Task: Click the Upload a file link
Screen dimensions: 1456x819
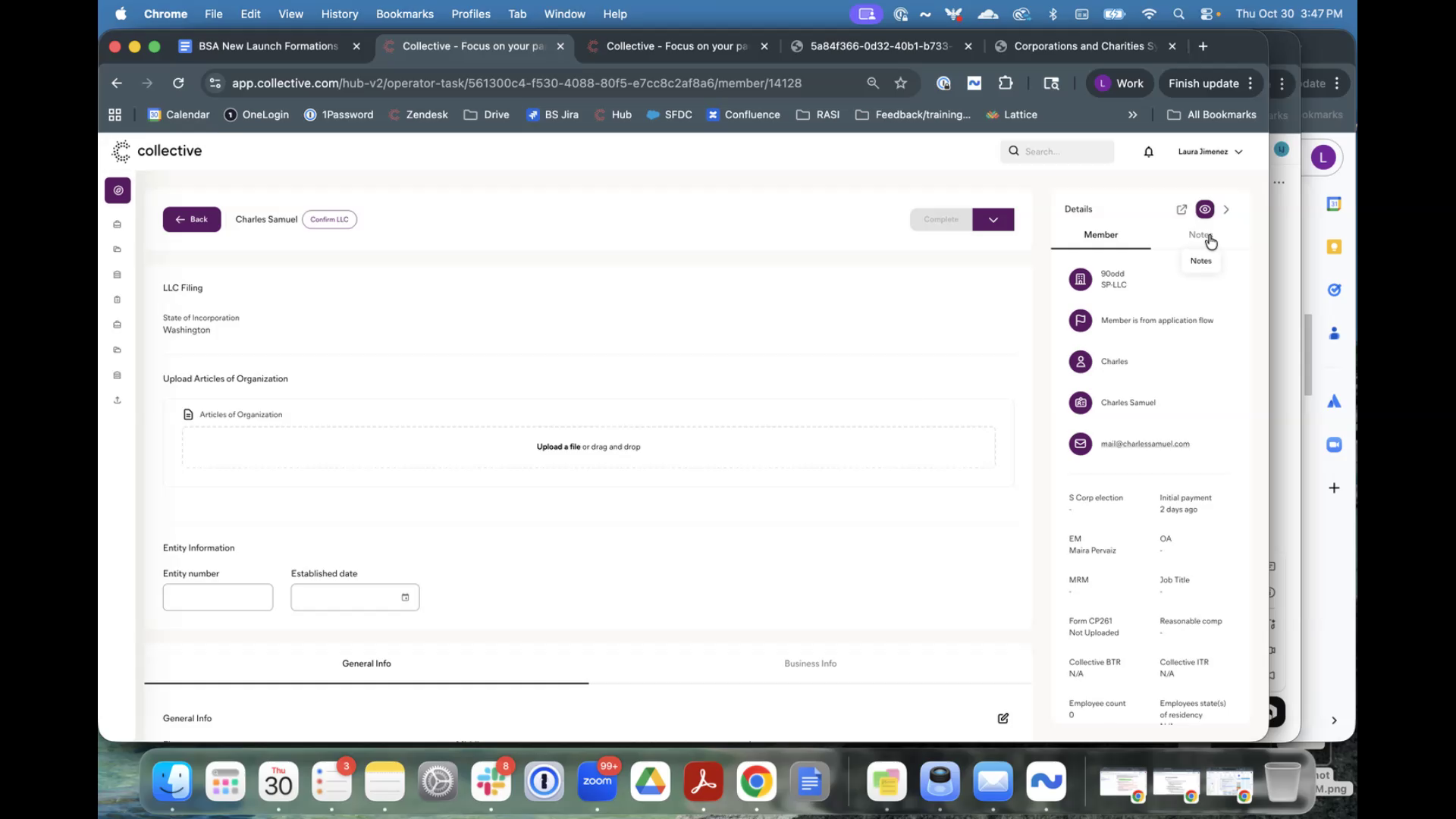Action: (558, 447)
